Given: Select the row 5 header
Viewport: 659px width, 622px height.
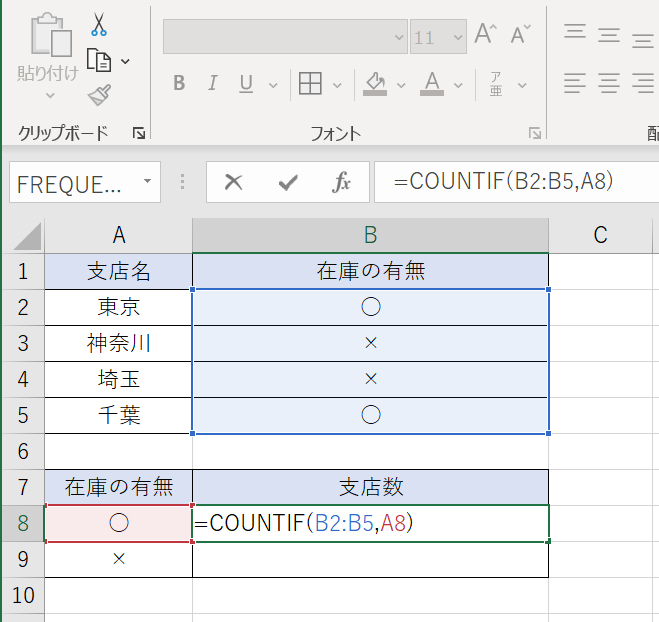Looking at the screenshot, I should (22, 416).
